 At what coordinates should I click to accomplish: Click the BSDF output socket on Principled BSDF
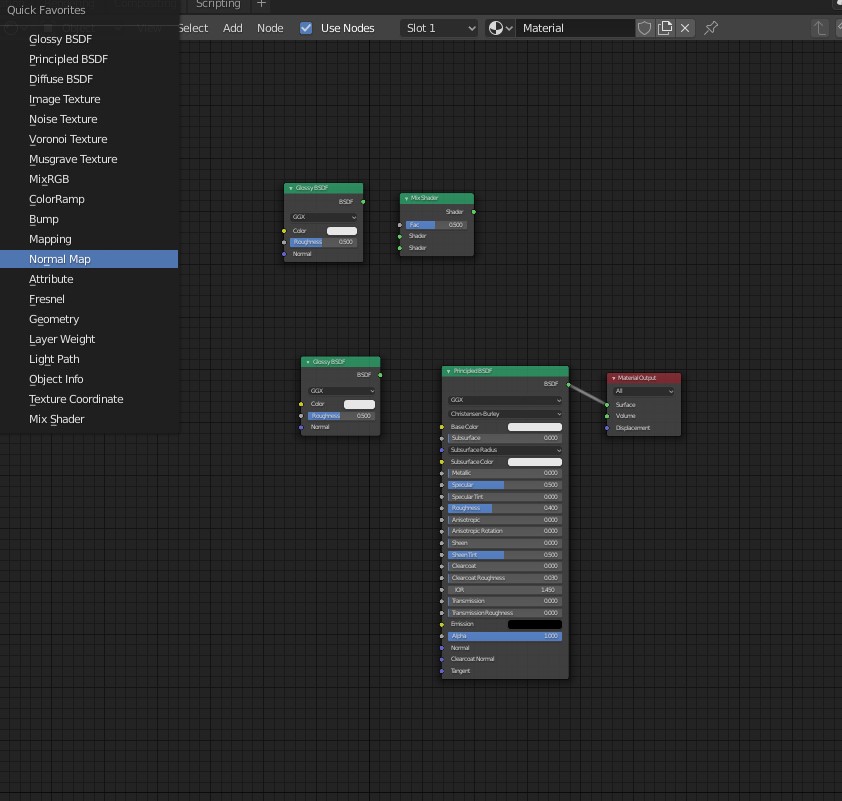[x=568, y=384]
